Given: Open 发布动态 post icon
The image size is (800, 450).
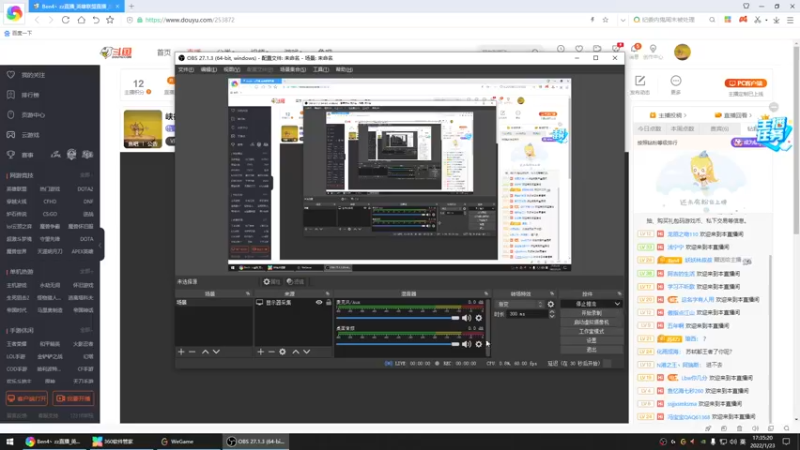Looking at the screenshot, I should click(640, 81).
